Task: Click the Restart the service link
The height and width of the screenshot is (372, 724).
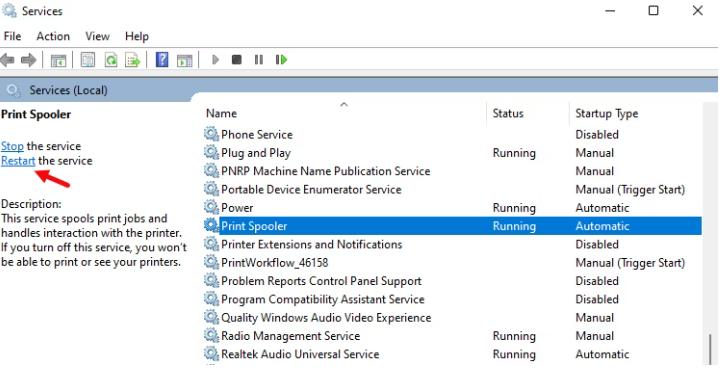Action: click(18, 161)
